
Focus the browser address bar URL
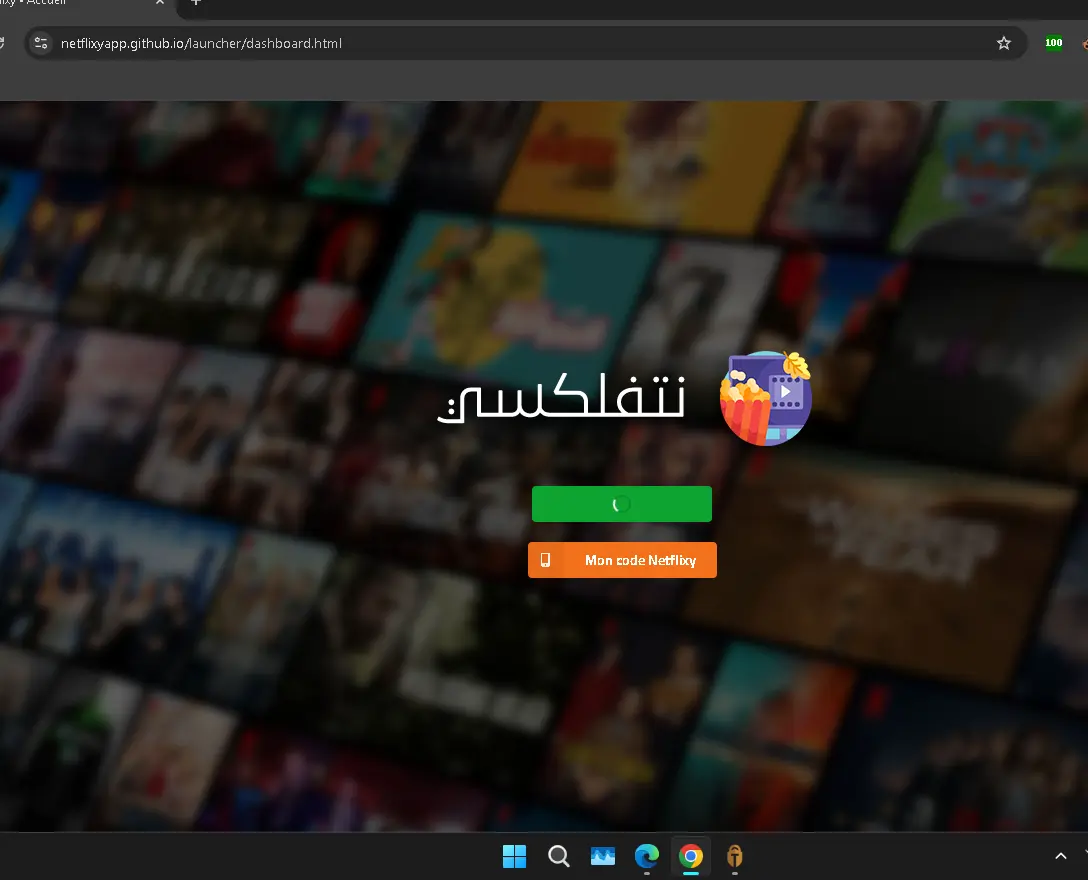tap(201, 43)
